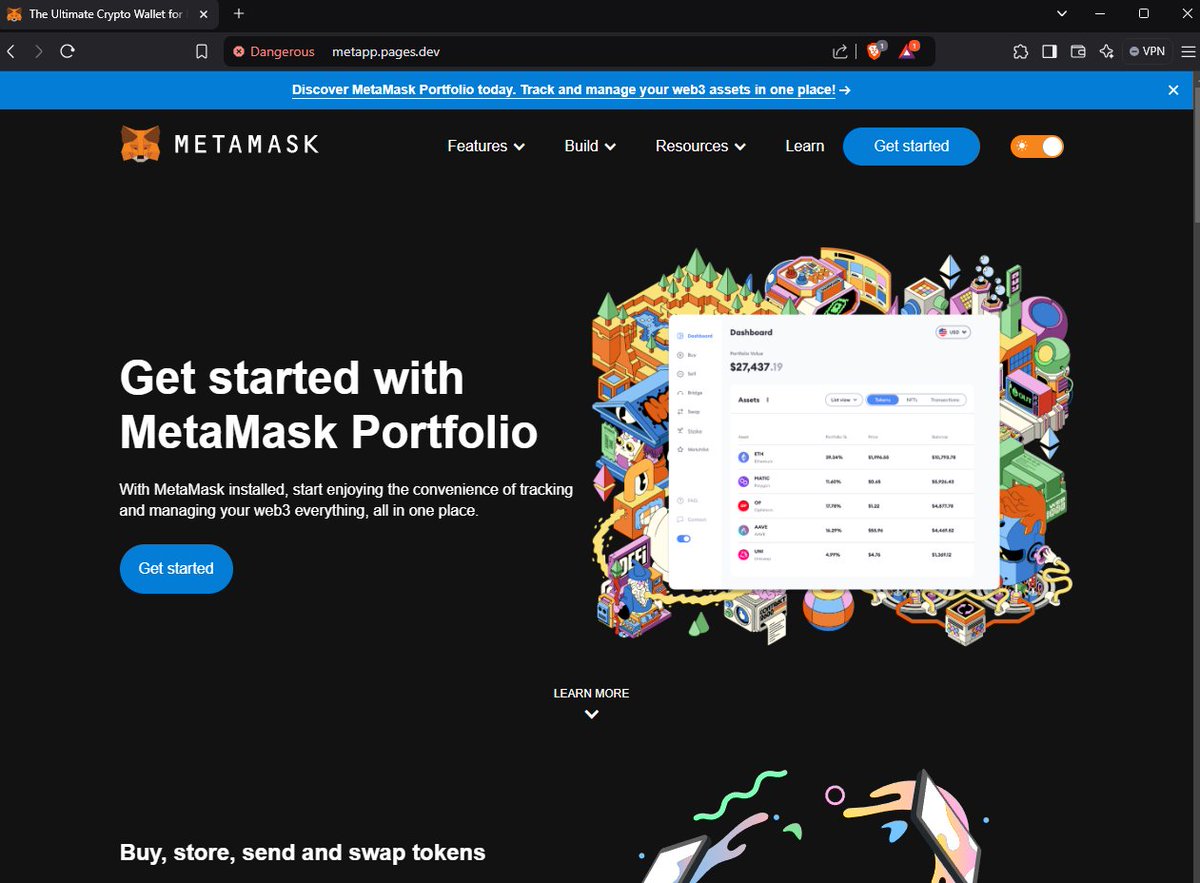Go back with the browser back arrow
Viewport: 1200px width, 883px height.
(x=10, y=51)
